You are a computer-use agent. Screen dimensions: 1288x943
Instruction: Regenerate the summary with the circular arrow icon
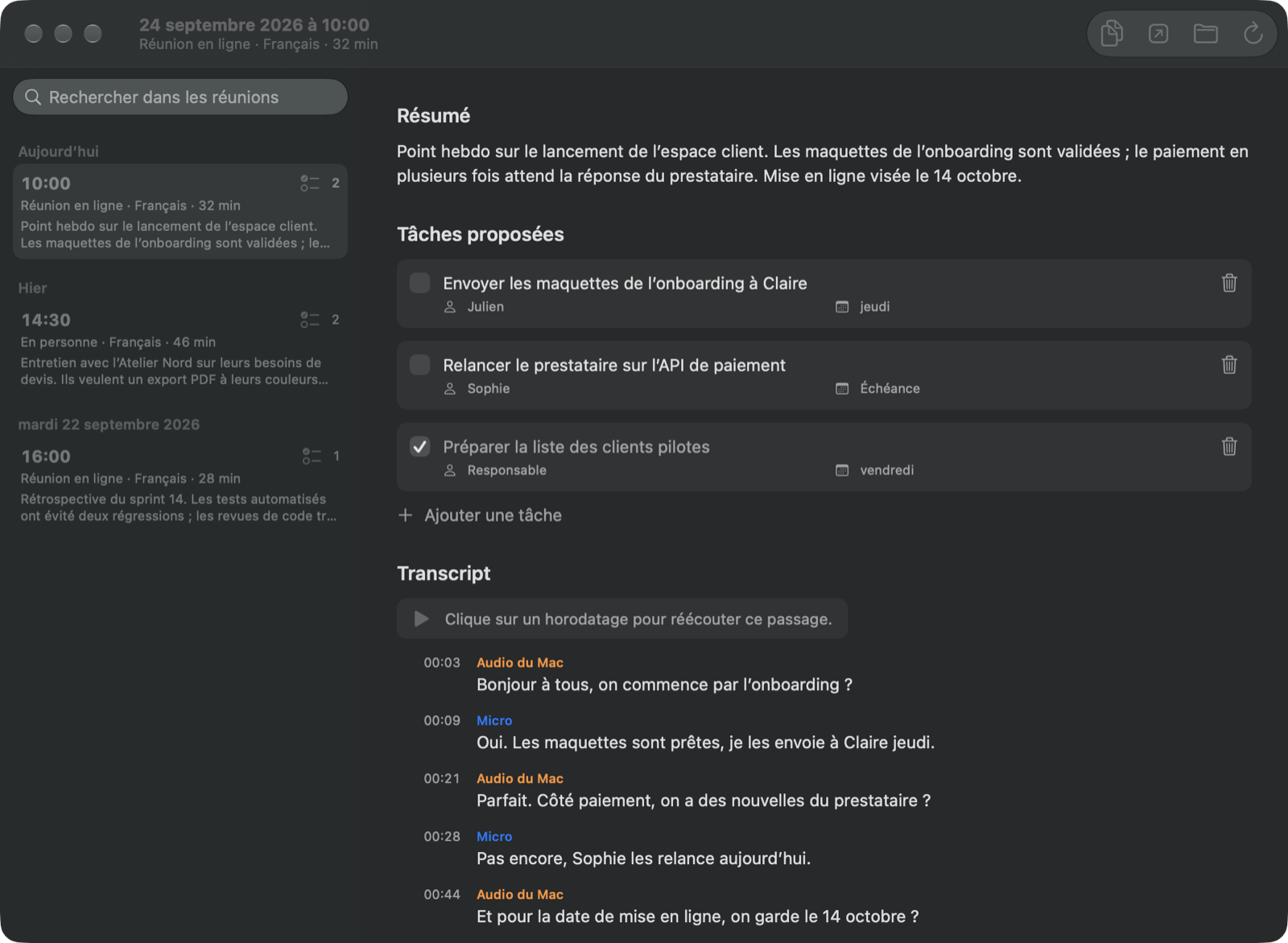coord(1253,33)
